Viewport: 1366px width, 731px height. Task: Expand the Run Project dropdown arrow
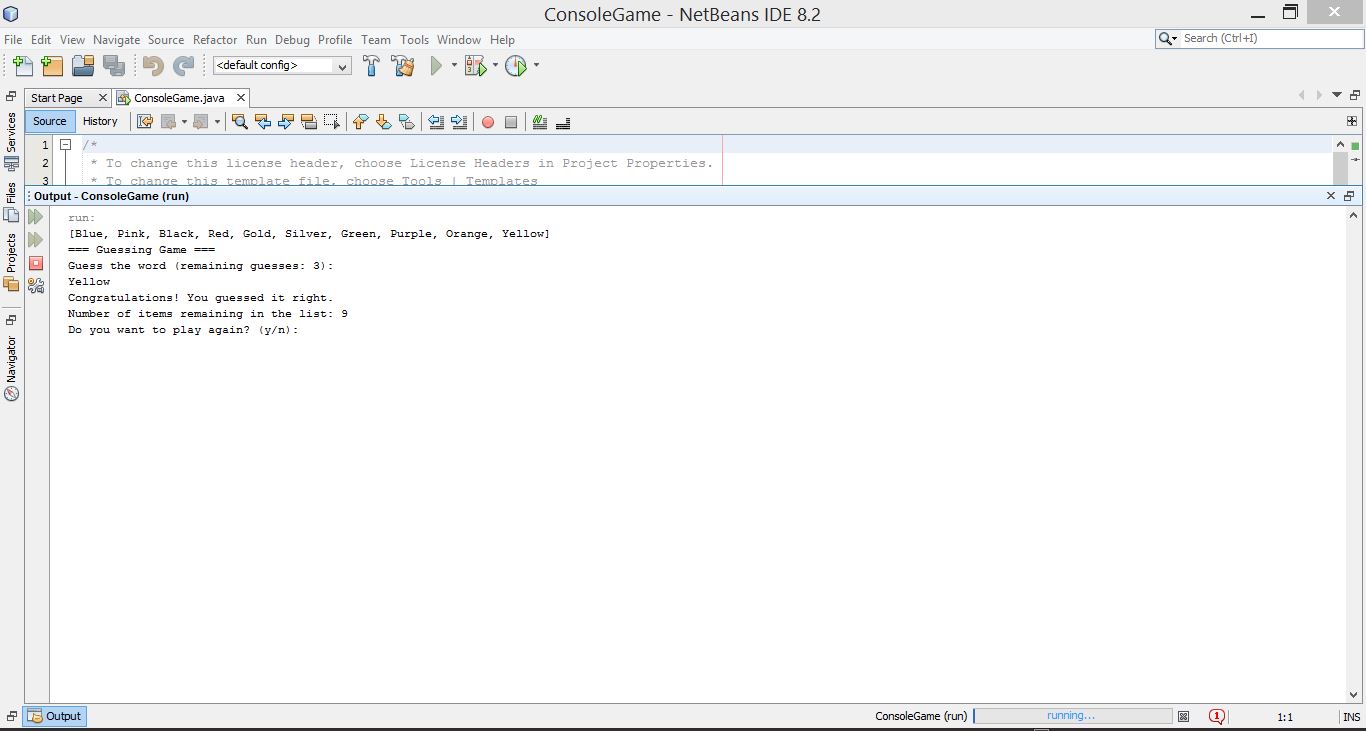click(x=454, y=66)
